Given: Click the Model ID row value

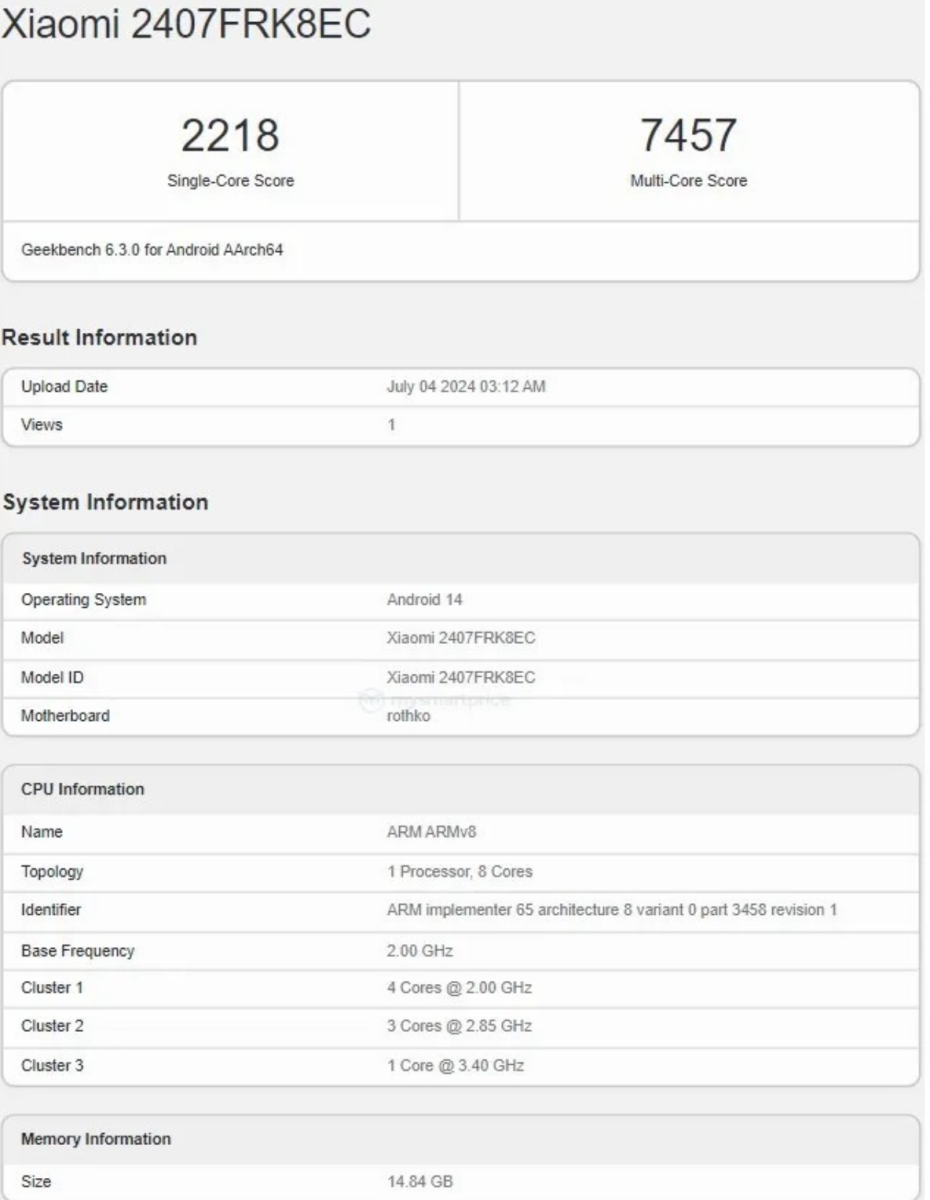Looking at the screenshot, I should (461, 678).
